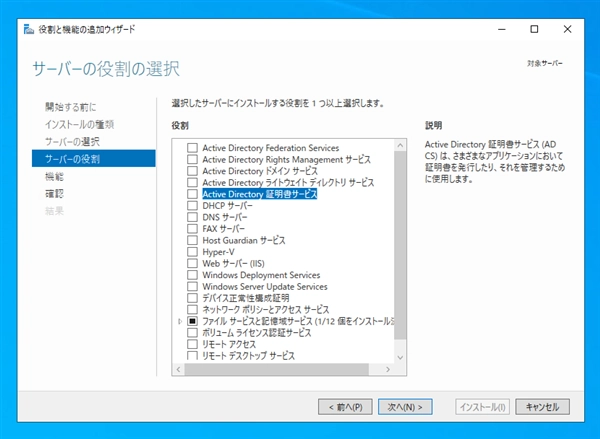This screenshot has width=600, height=439.
Task: Check デバイス正常性構成証明 checkbox
Action: point(192,298)
